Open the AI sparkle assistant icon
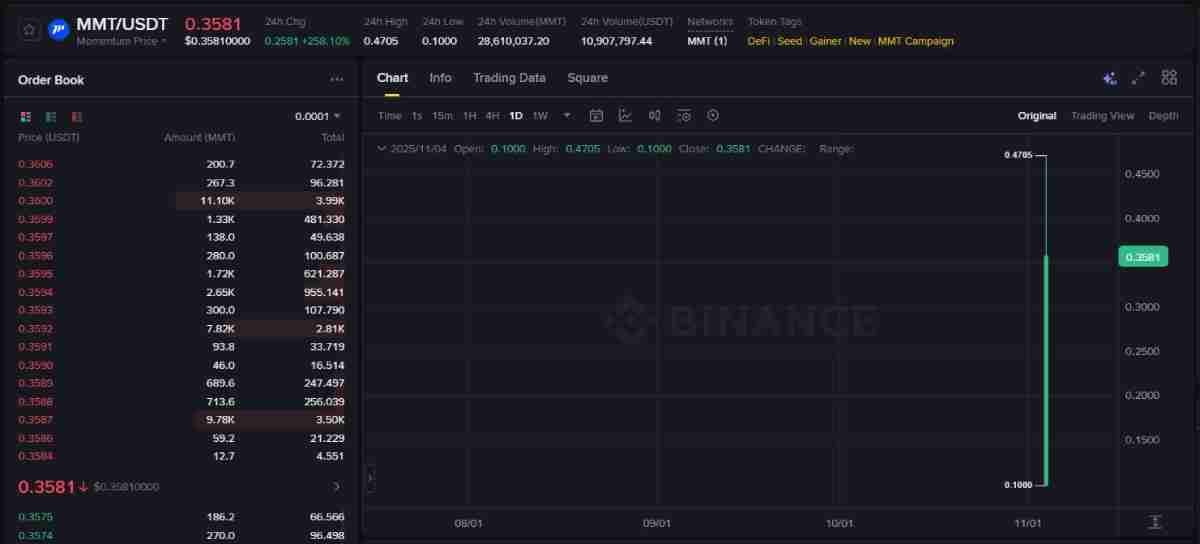The height and width of the screenshot is (544, 1200). pyautogui.click(x=1109, y=78)
